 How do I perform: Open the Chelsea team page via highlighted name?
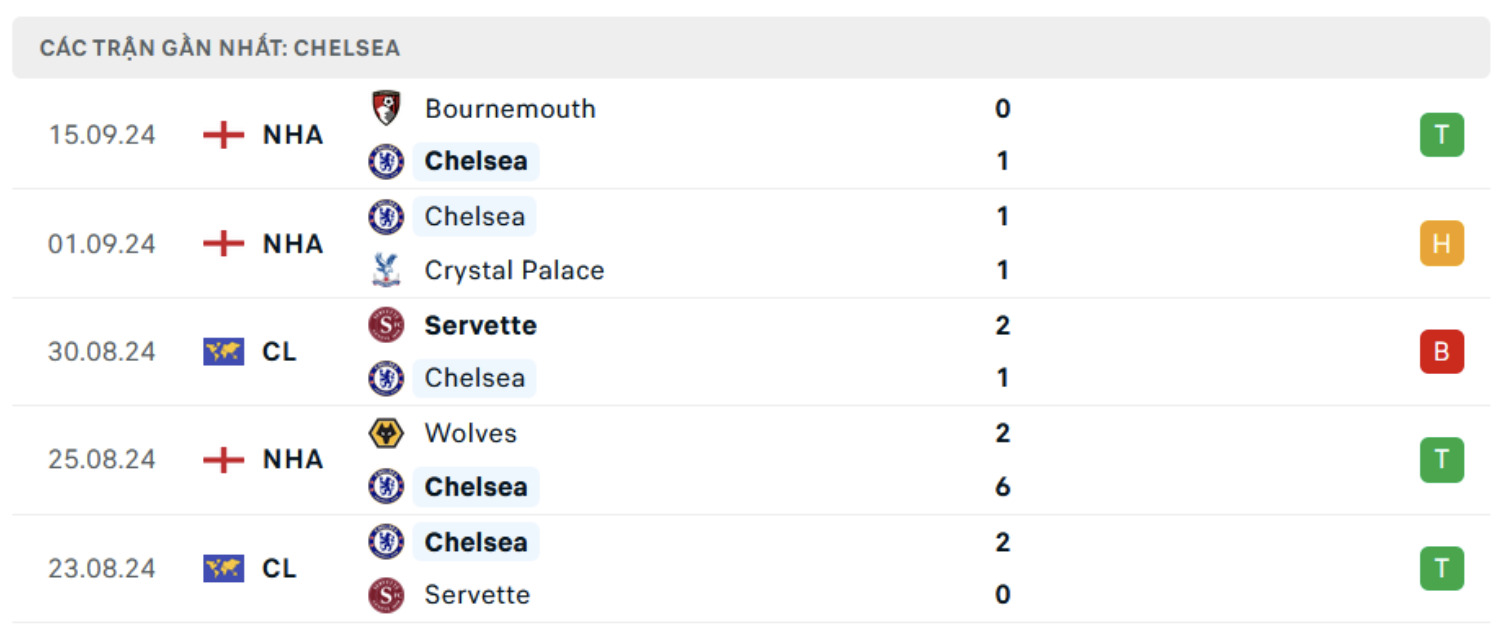476,161
